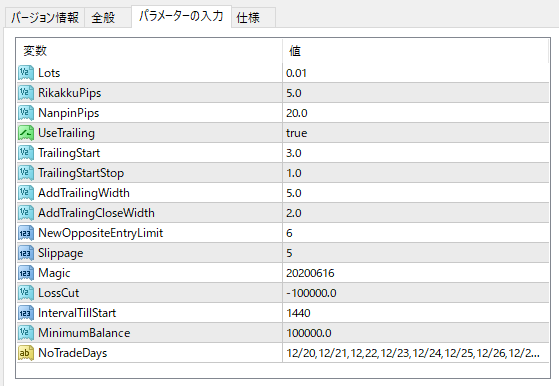
Task: Open the 全般 tab
Action: click(108, 17)
